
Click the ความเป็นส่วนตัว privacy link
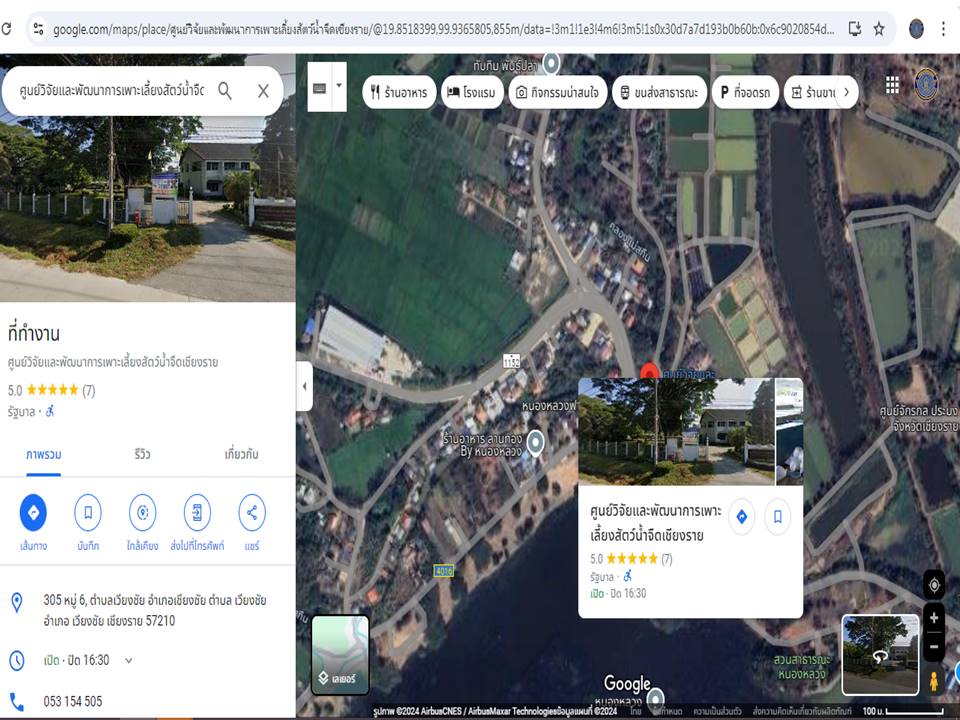(717, 711)
